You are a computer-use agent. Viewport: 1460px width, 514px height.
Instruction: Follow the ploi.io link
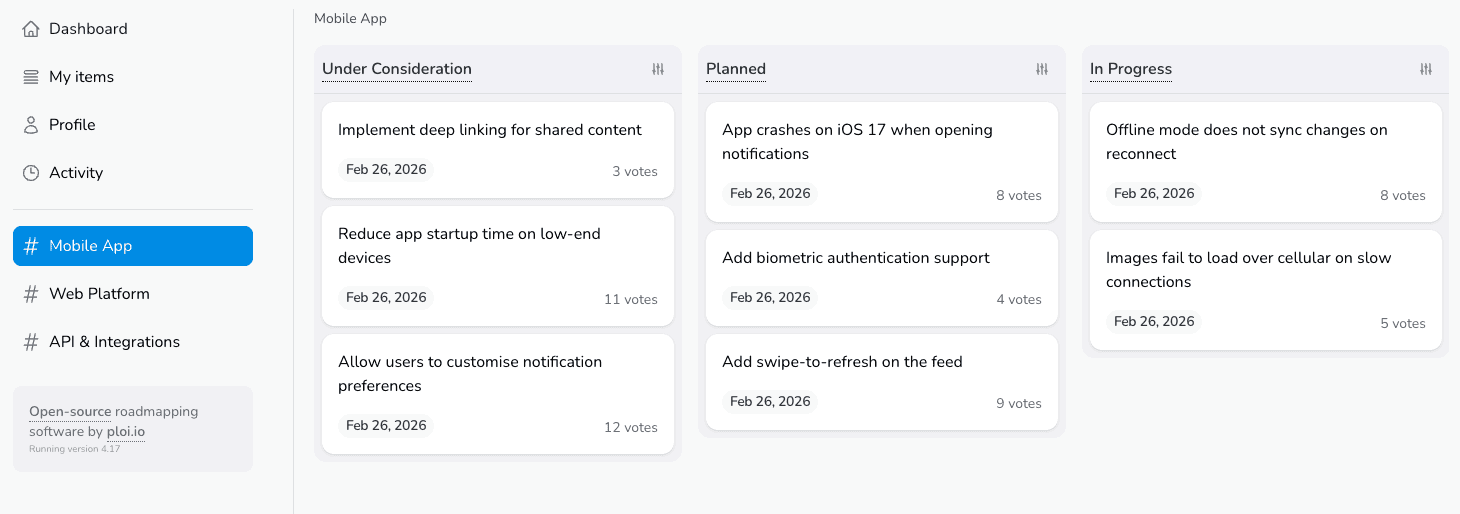click(126, 432)
